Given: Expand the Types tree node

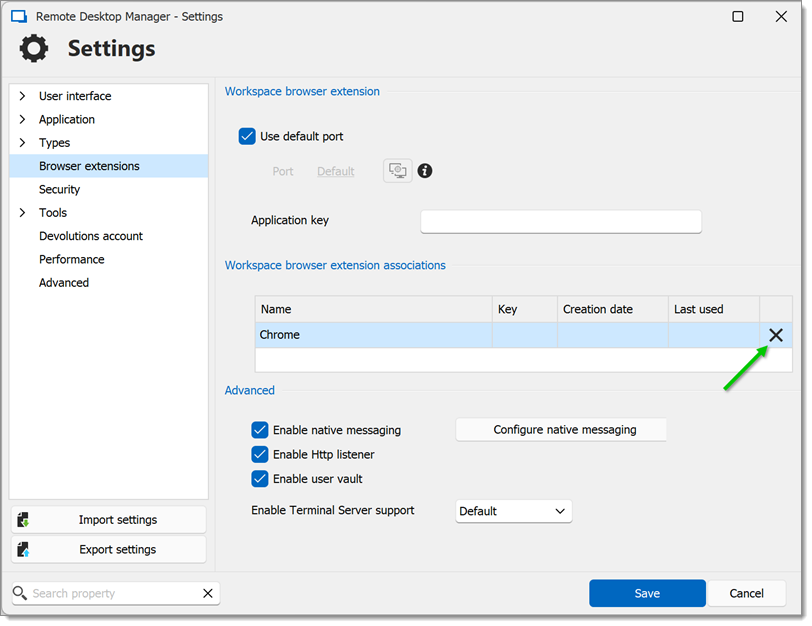Looking at the screenshot, I should [x=22, y=142].
